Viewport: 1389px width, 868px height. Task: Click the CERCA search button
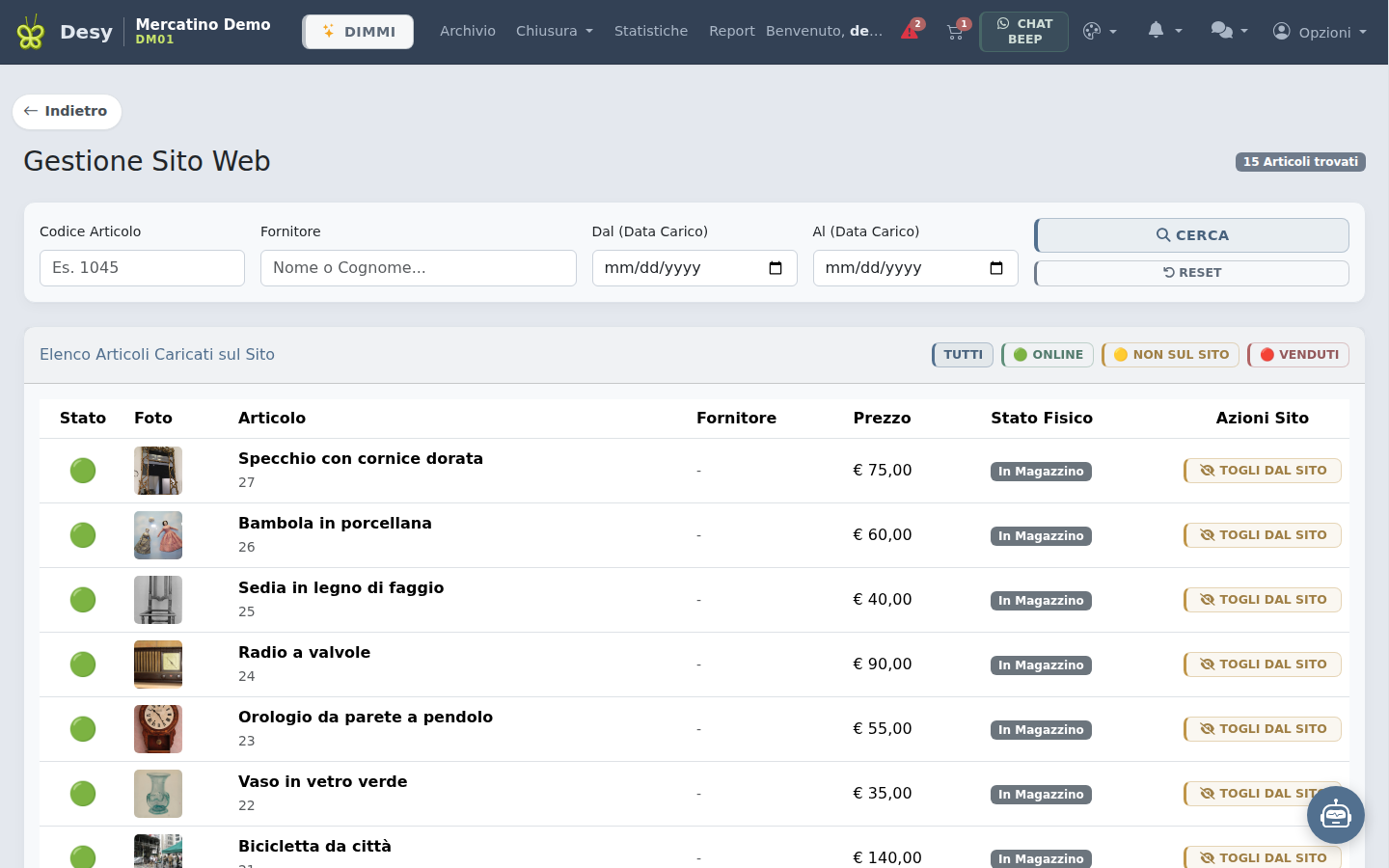pyautogui.click(x=1192, y=235)
